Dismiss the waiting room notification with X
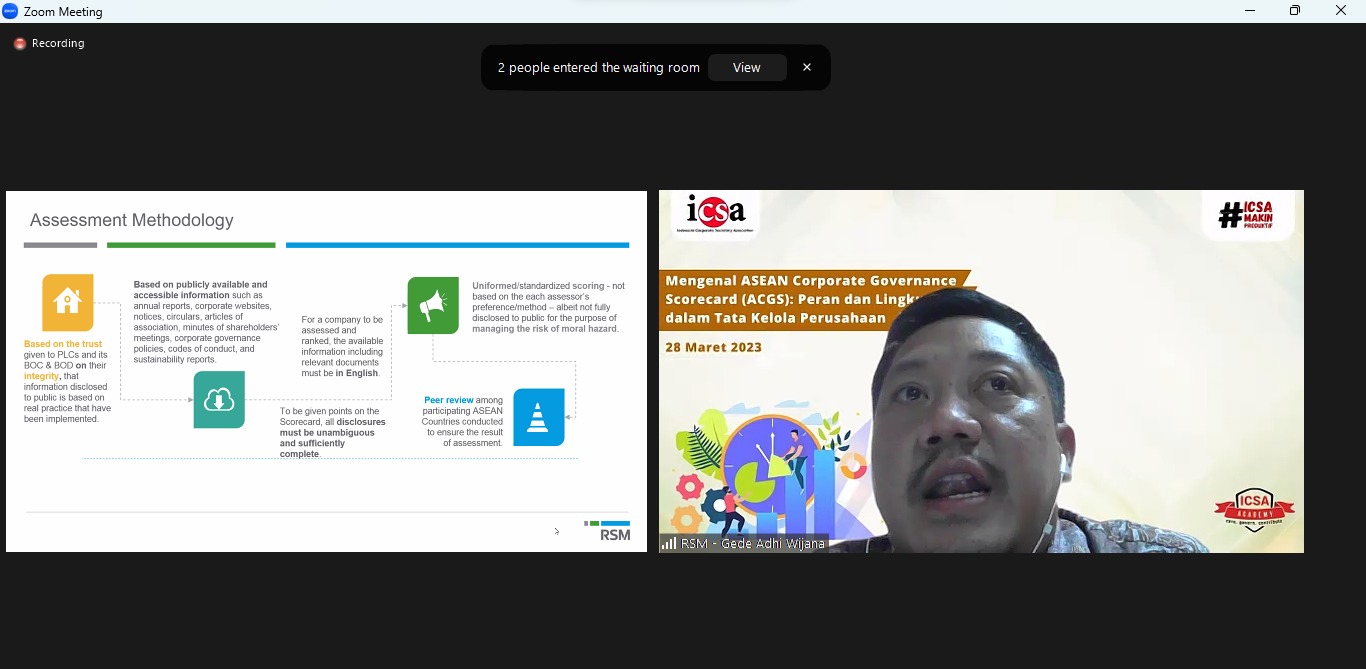 (x=807, y=68)
